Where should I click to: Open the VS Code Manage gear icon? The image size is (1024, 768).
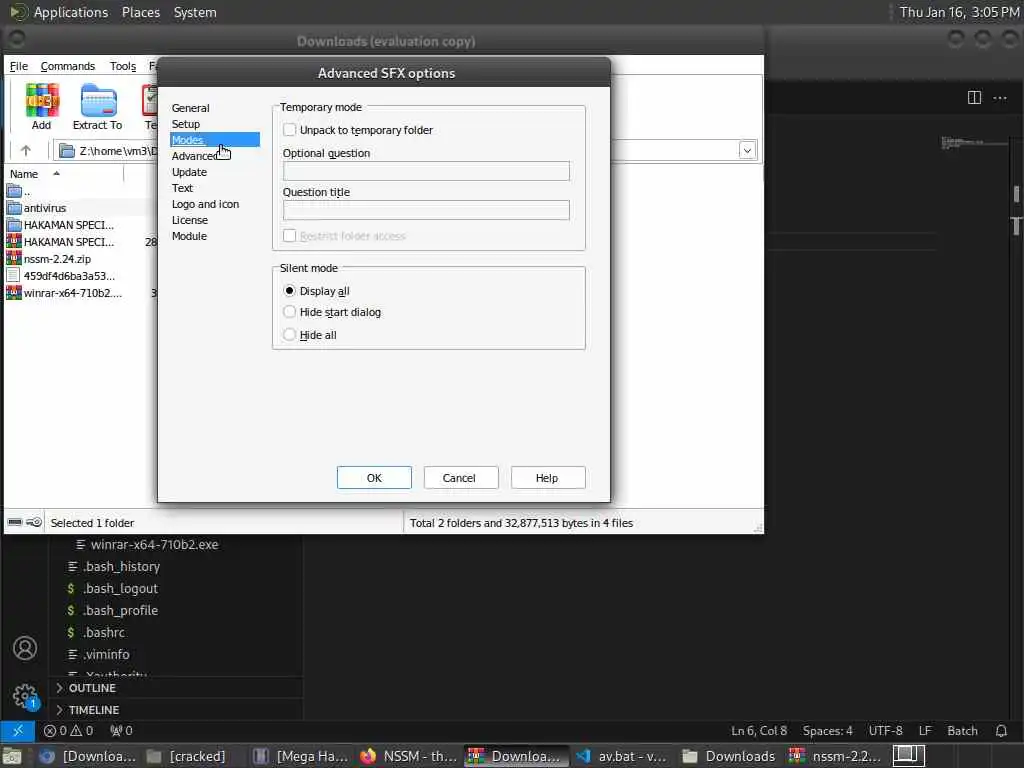[x=25, y=696]
